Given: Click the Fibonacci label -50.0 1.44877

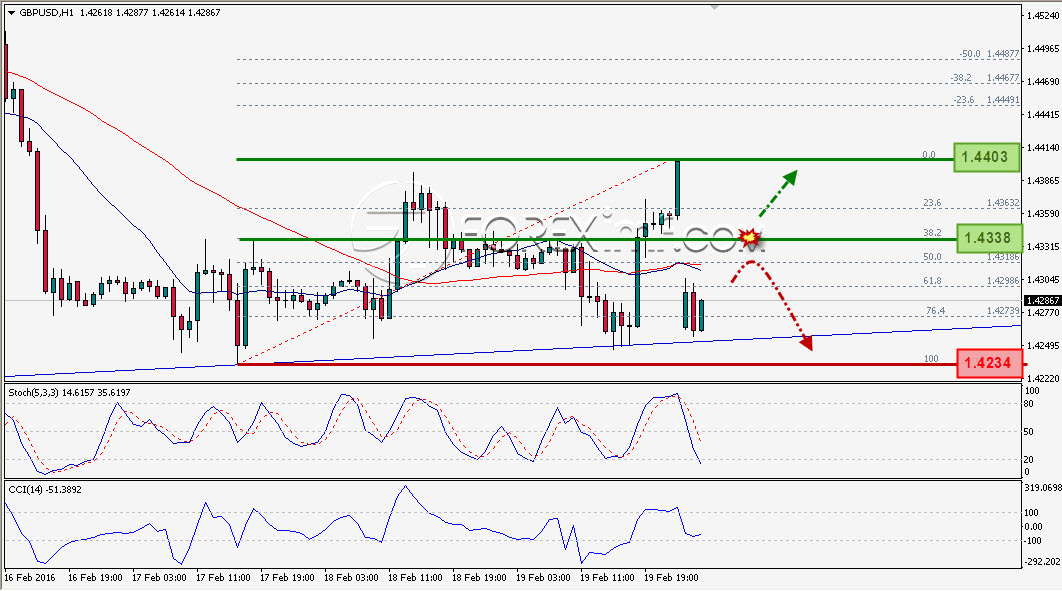Looking at the screenshot, I should (x=989, y=54).
